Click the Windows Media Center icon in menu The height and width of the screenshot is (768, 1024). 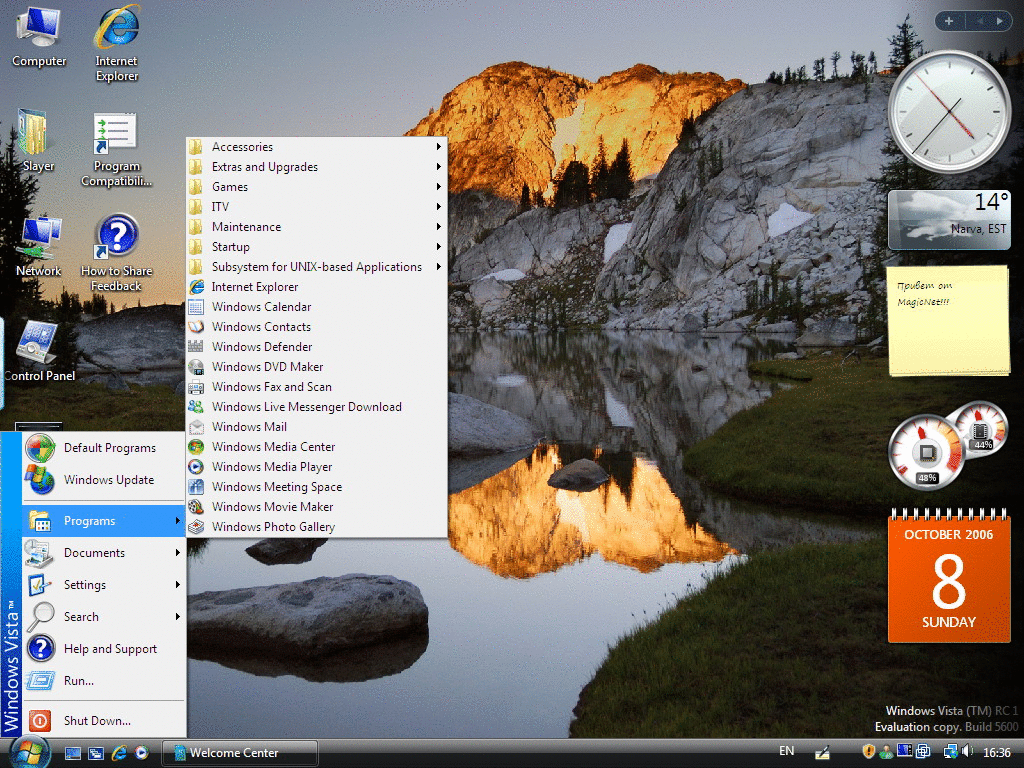tap(195, 447)
